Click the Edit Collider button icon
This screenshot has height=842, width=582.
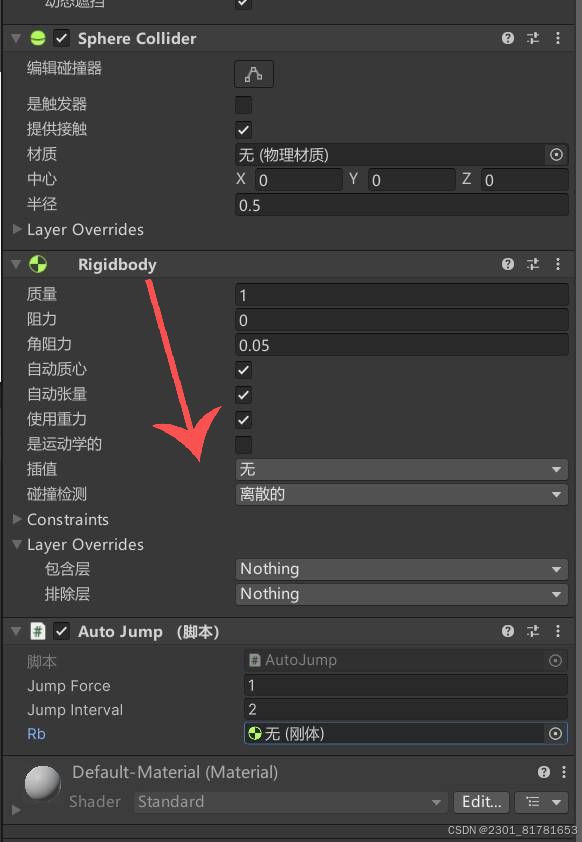tap(254, 74)
